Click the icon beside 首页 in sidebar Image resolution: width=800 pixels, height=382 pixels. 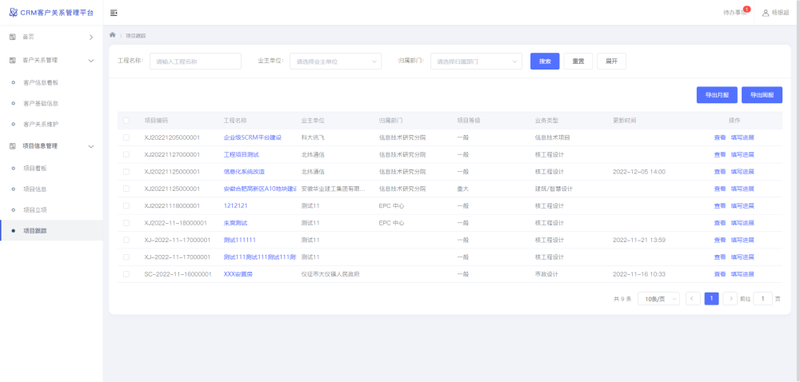click(x=13, y=37)
